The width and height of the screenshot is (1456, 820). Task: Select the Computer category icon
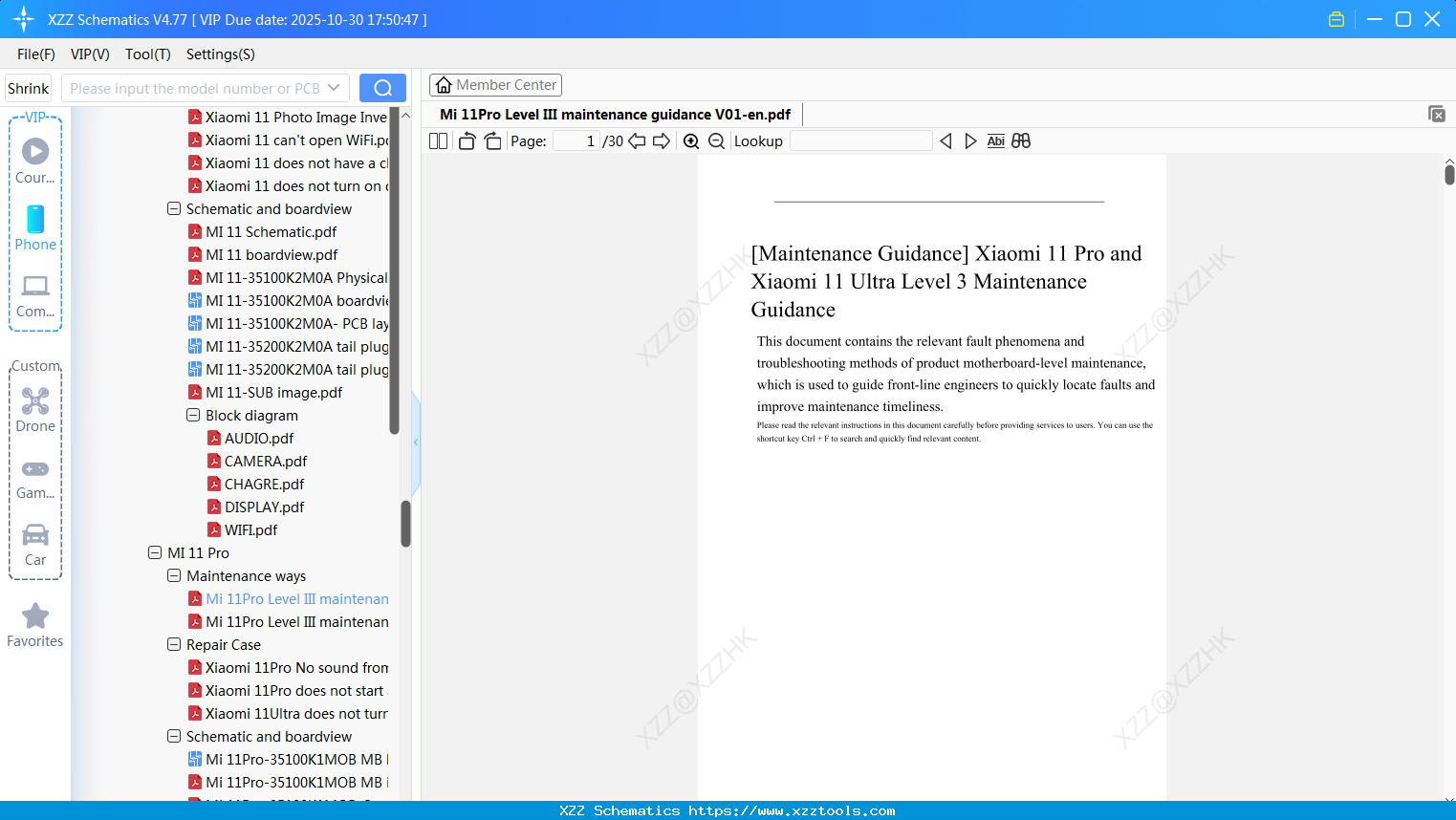click(35, 295)
